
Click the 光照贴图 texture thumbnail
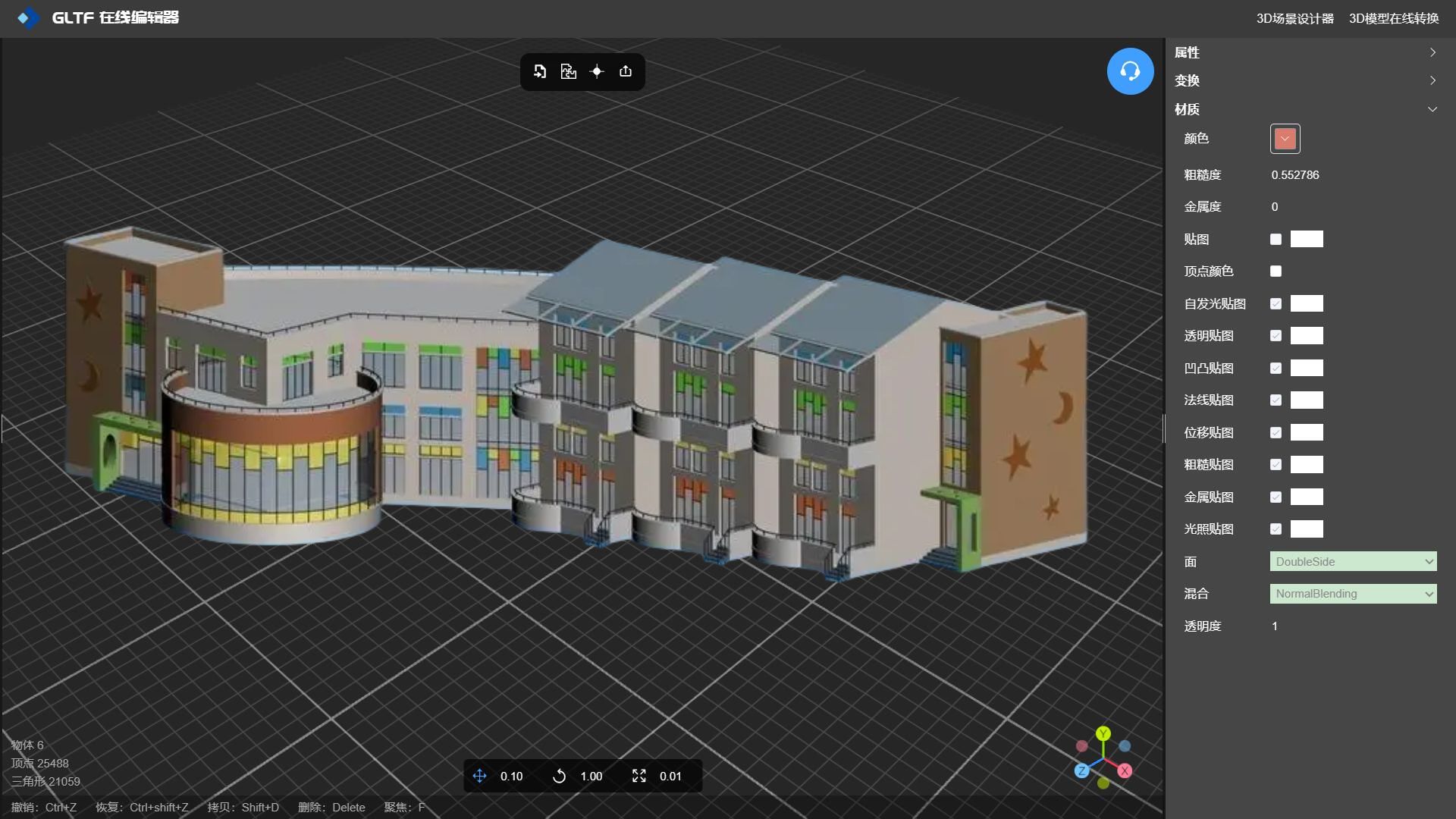click(1307, 529)
